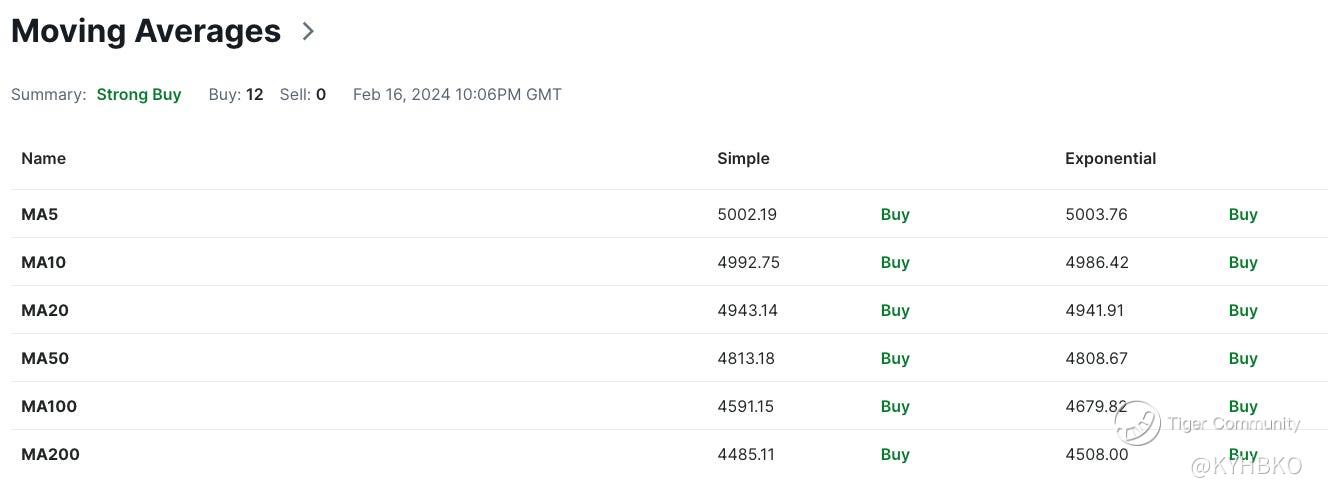1328x496 pixels.
Task: Click the MA5 simple Buy signal
Action: click(x=895, y=214)
